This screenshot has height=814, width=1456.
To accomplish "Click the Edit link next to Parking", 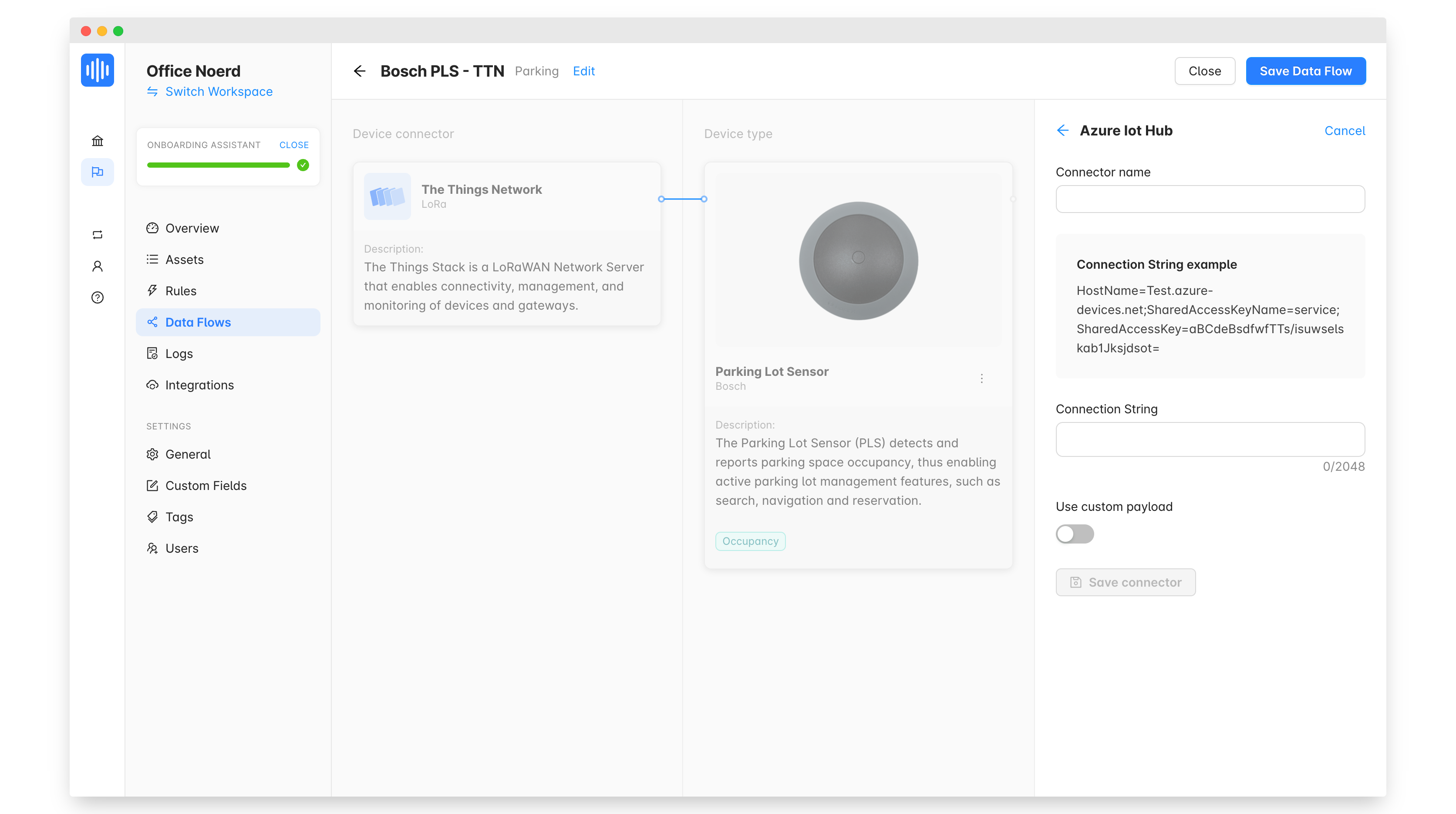I will pos(584,71).
